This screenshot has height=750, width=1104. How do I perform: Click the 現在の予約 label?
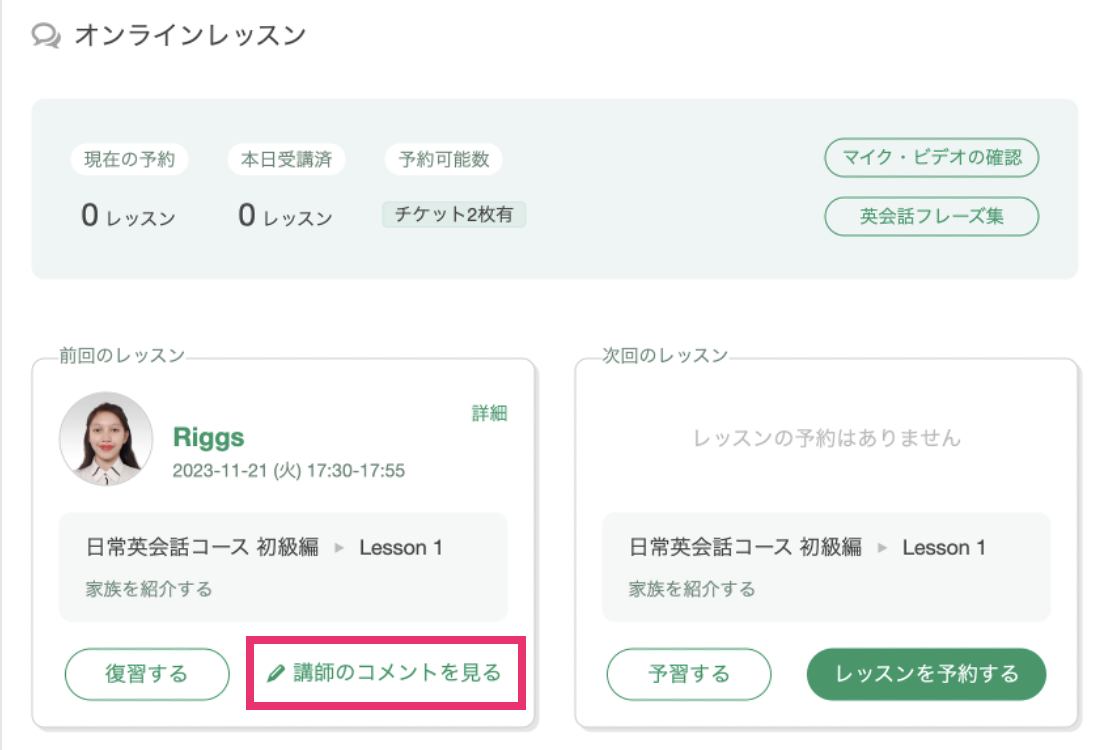pyautogui.click(x=130, y=159)
